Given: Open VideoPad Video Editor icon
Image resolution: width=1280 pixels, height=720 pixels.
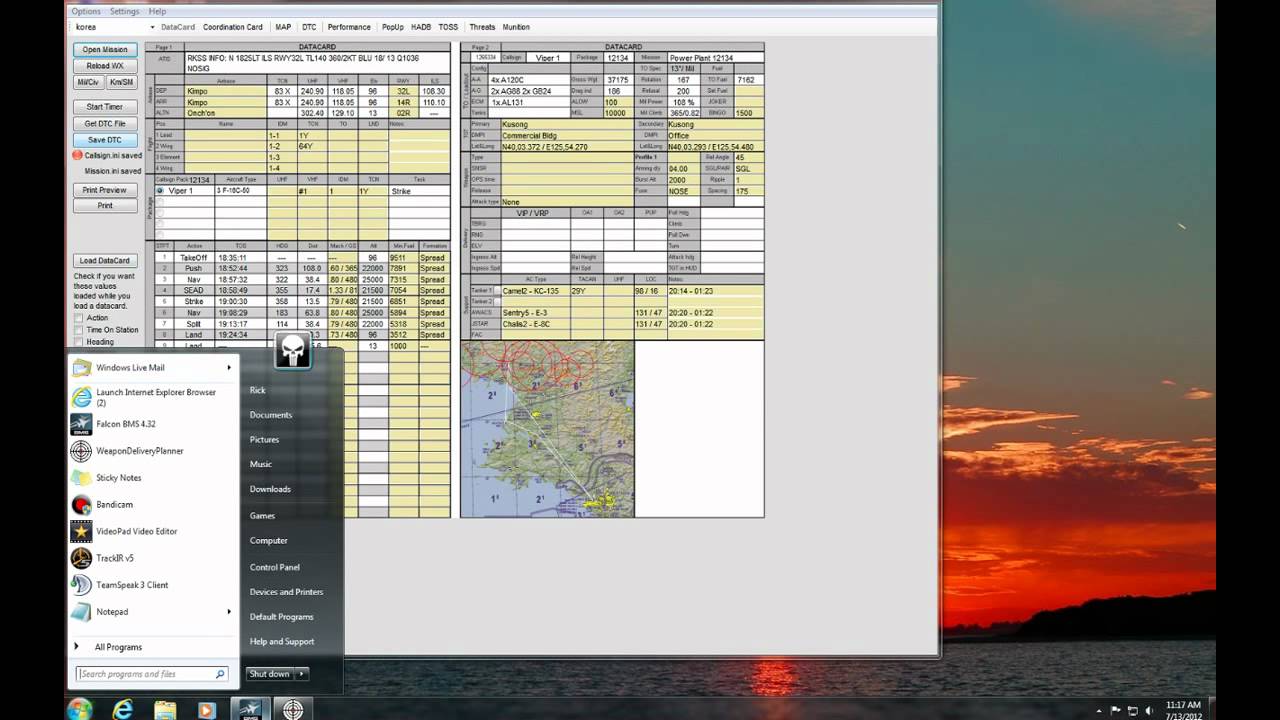Looking at the screenshot, I should [x=81, y=531].
